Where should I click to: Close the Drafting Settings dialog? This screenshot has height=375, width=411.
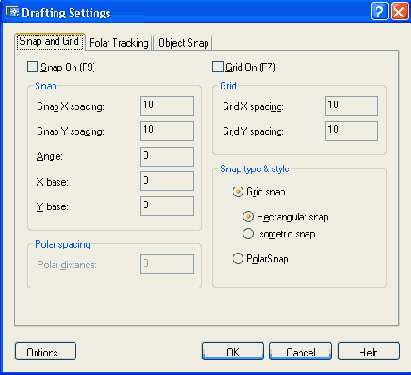(x=399, y=12)
